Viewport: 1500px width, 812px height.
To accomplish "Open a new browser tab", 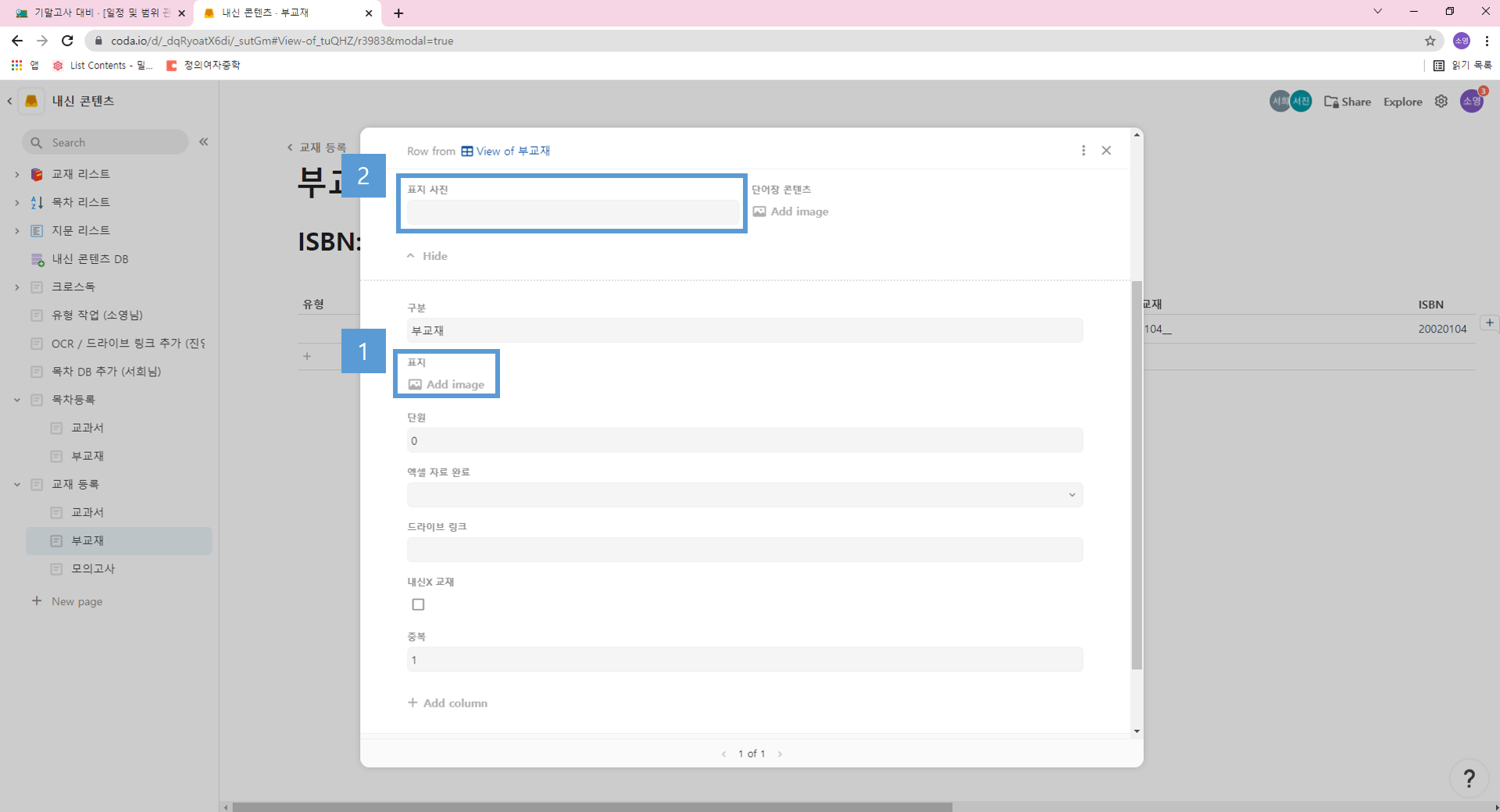I will (x=398, y=13).
